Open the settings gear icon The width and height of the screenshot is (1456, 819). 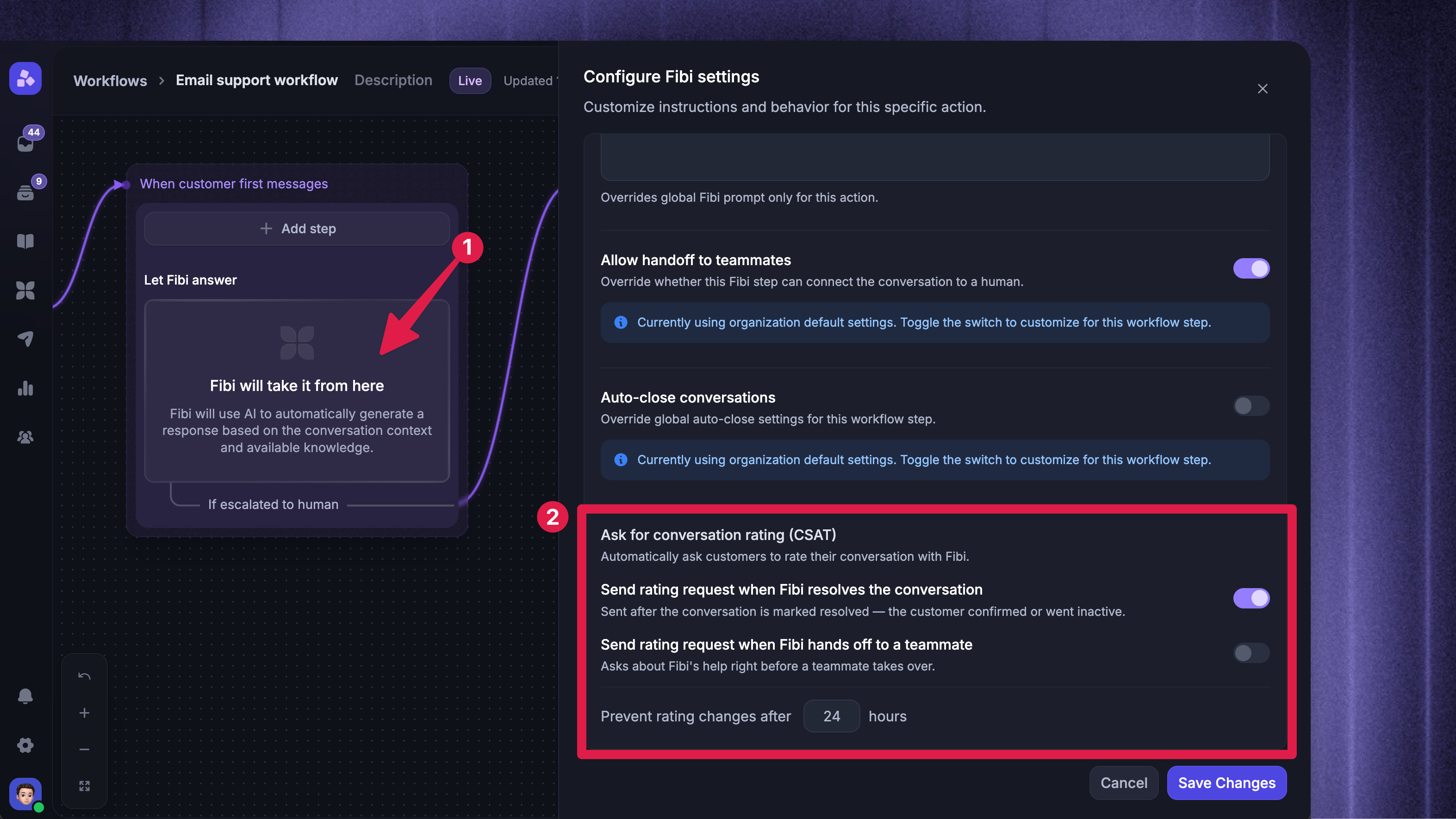click(25, 745)
